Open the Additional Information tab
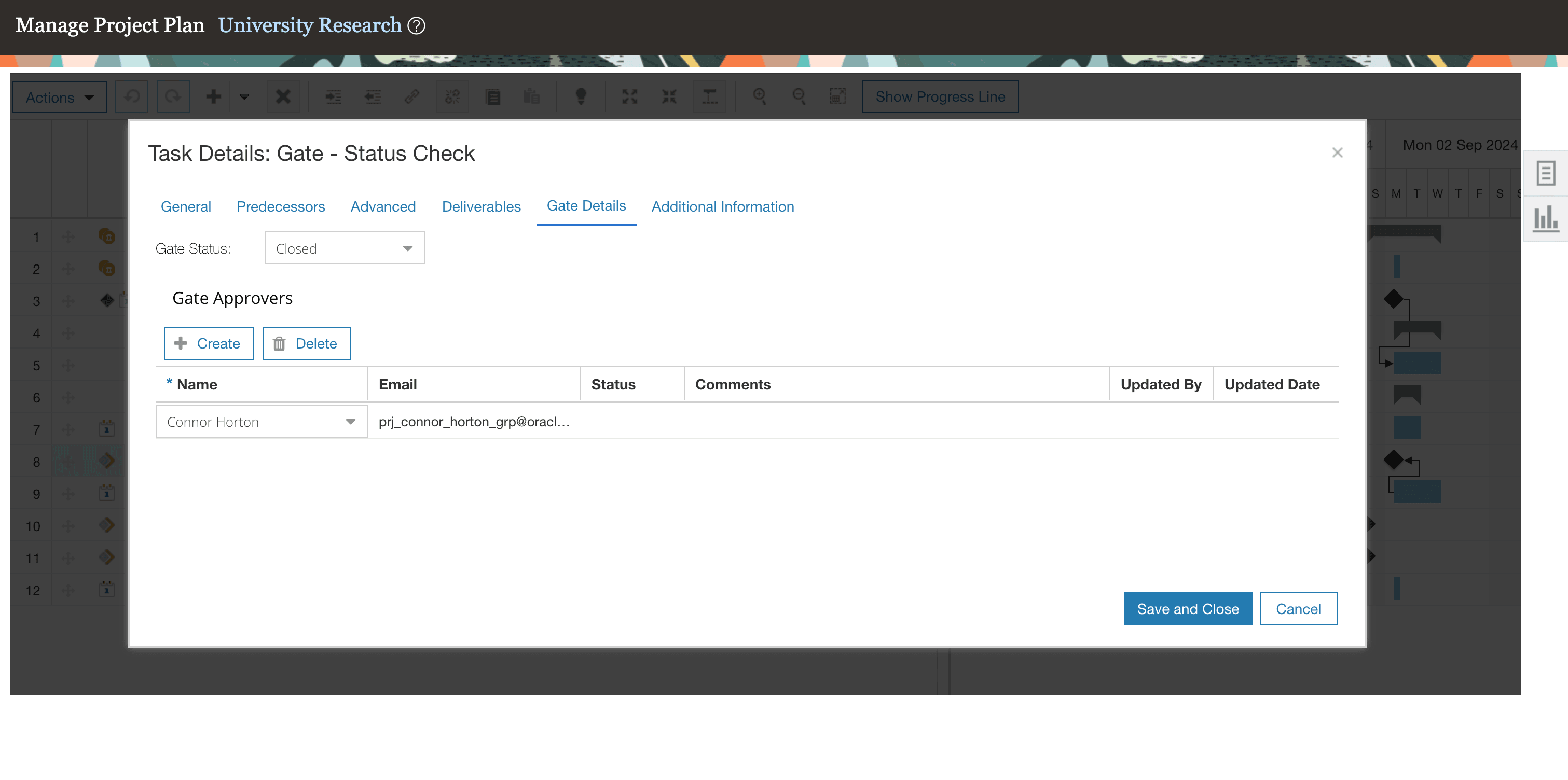Viewport: 1568px width, 780px height. [x=723, y=207]
